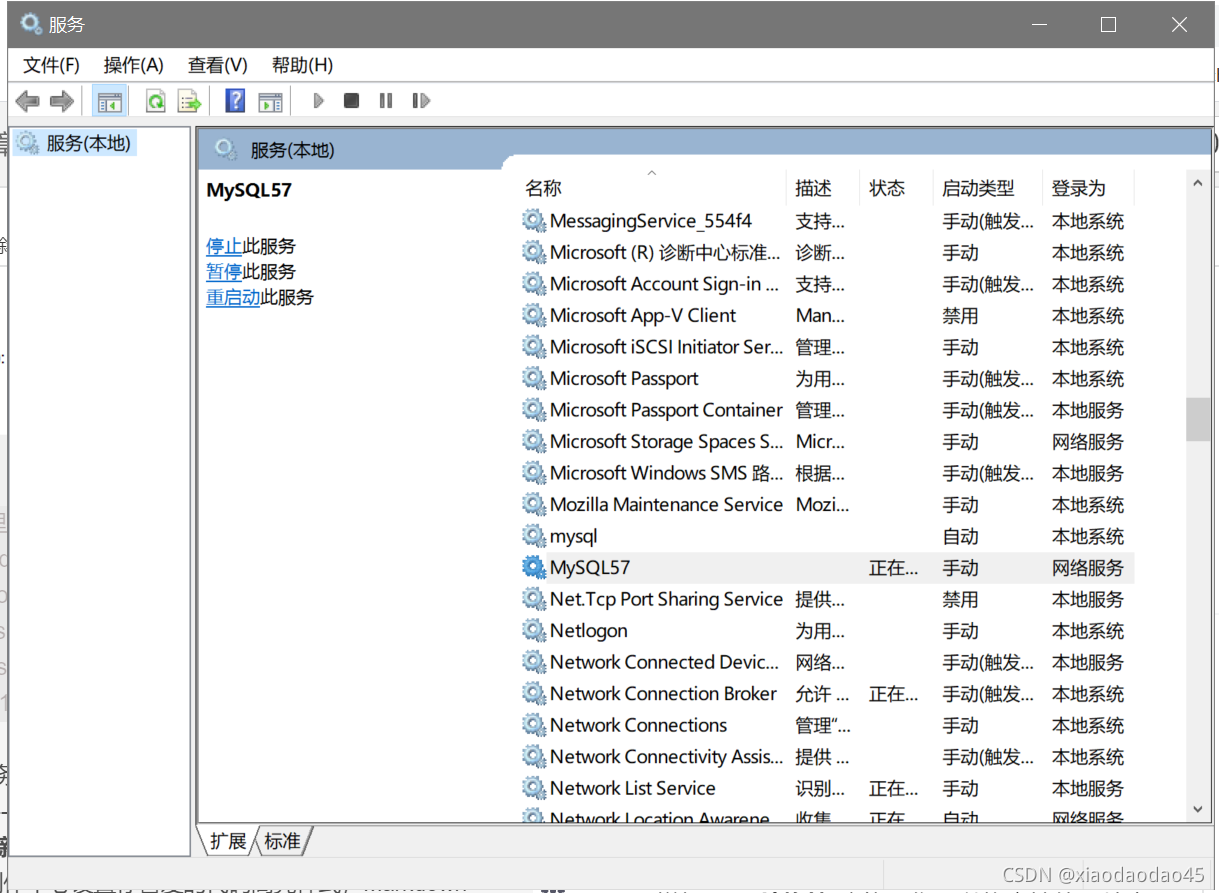Click gear icon beside Microsoft App-V Client
The width and height of the screenshot is (1219, 893).
coord(535,315)
